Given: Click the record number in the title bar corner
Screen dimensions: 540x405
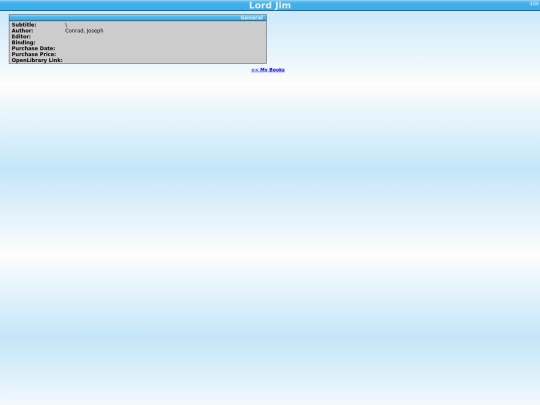Looking at the screenshot, I should click(534, 4).
